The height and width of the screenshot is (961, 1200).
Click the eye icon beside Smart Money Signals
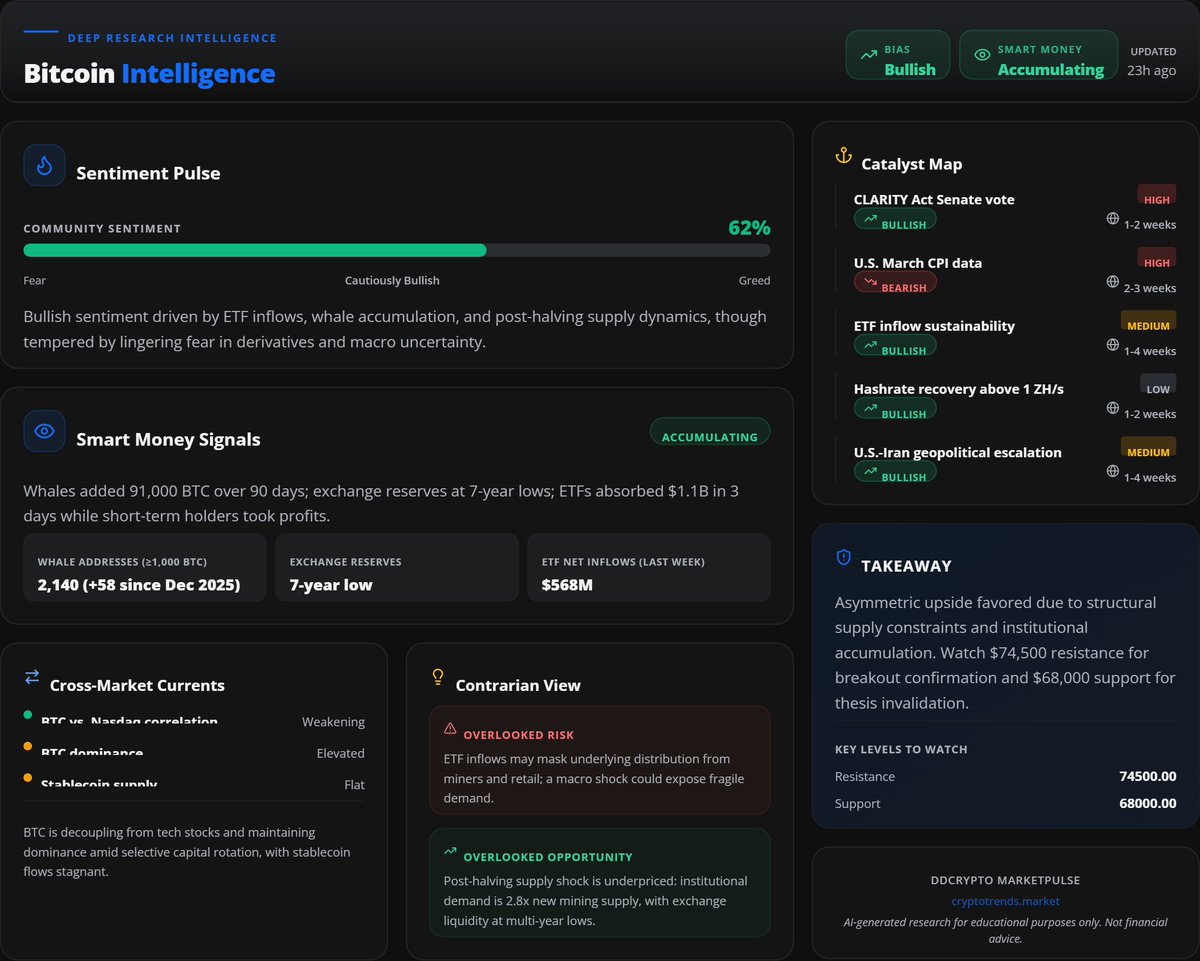click(x=44, y=431)
